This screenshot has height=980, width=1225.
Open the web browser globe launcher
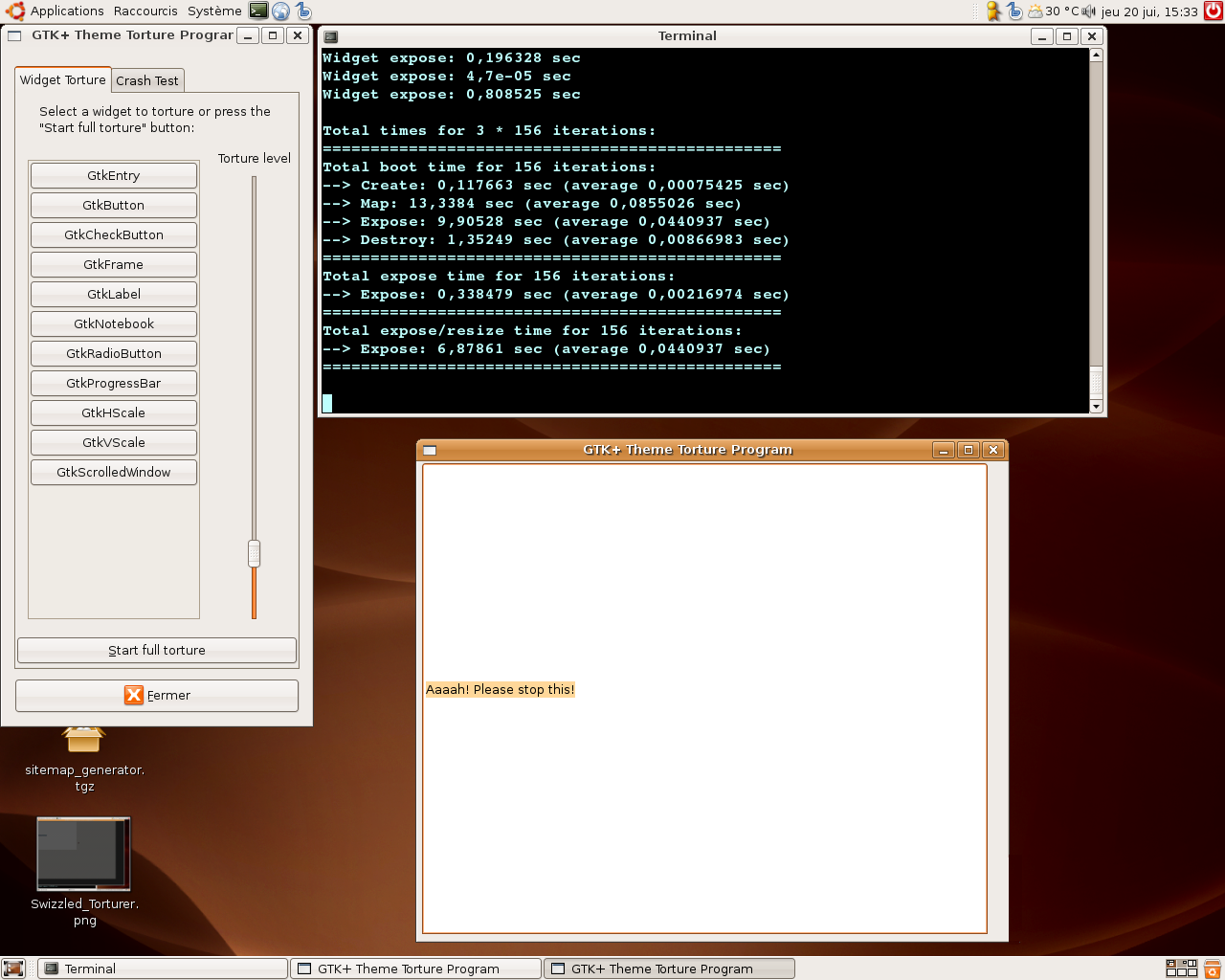[280, 11]
